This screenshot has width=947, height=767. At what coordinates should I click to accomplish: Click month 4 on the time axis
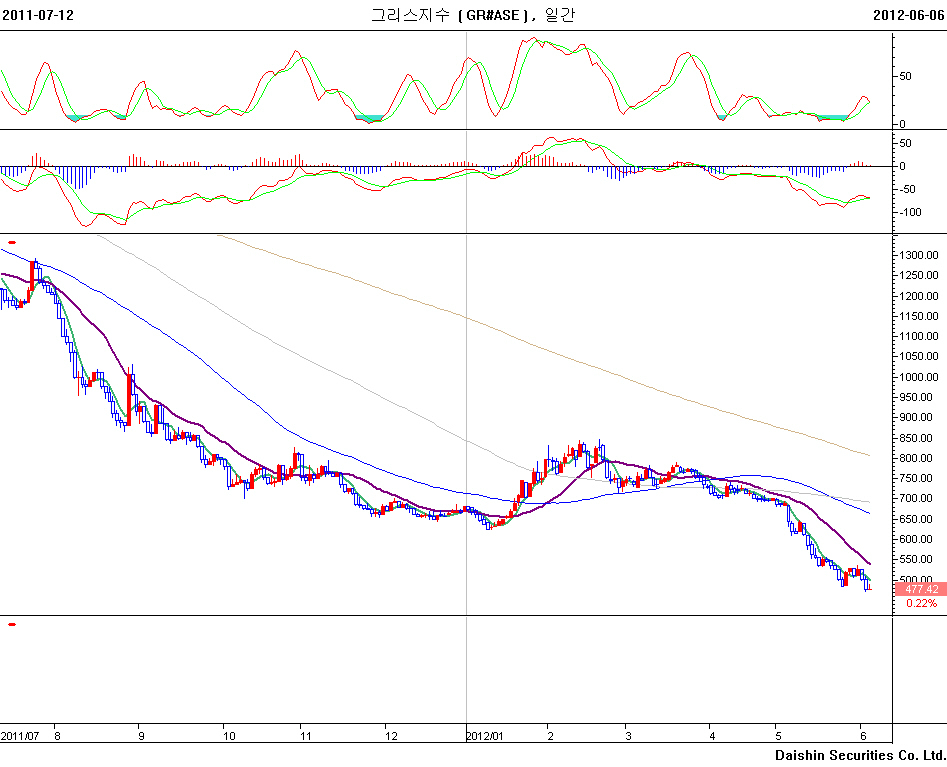pyautogui.click(x=710, y=735)
